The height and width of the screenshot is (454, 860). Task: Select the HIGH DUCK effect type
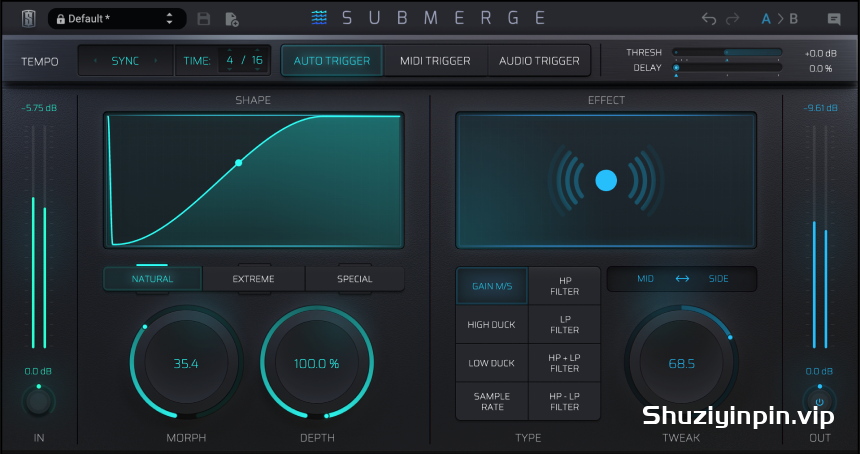(x=492, y=324)
